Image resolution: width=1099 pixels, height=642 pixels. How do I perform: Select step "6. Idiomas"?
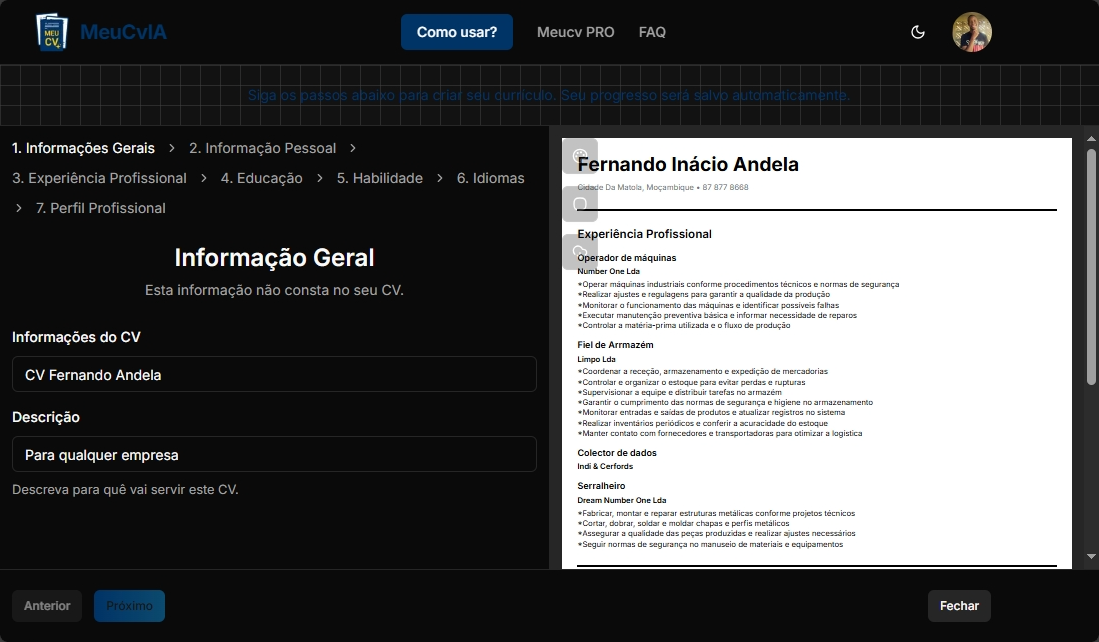(490, 177)
